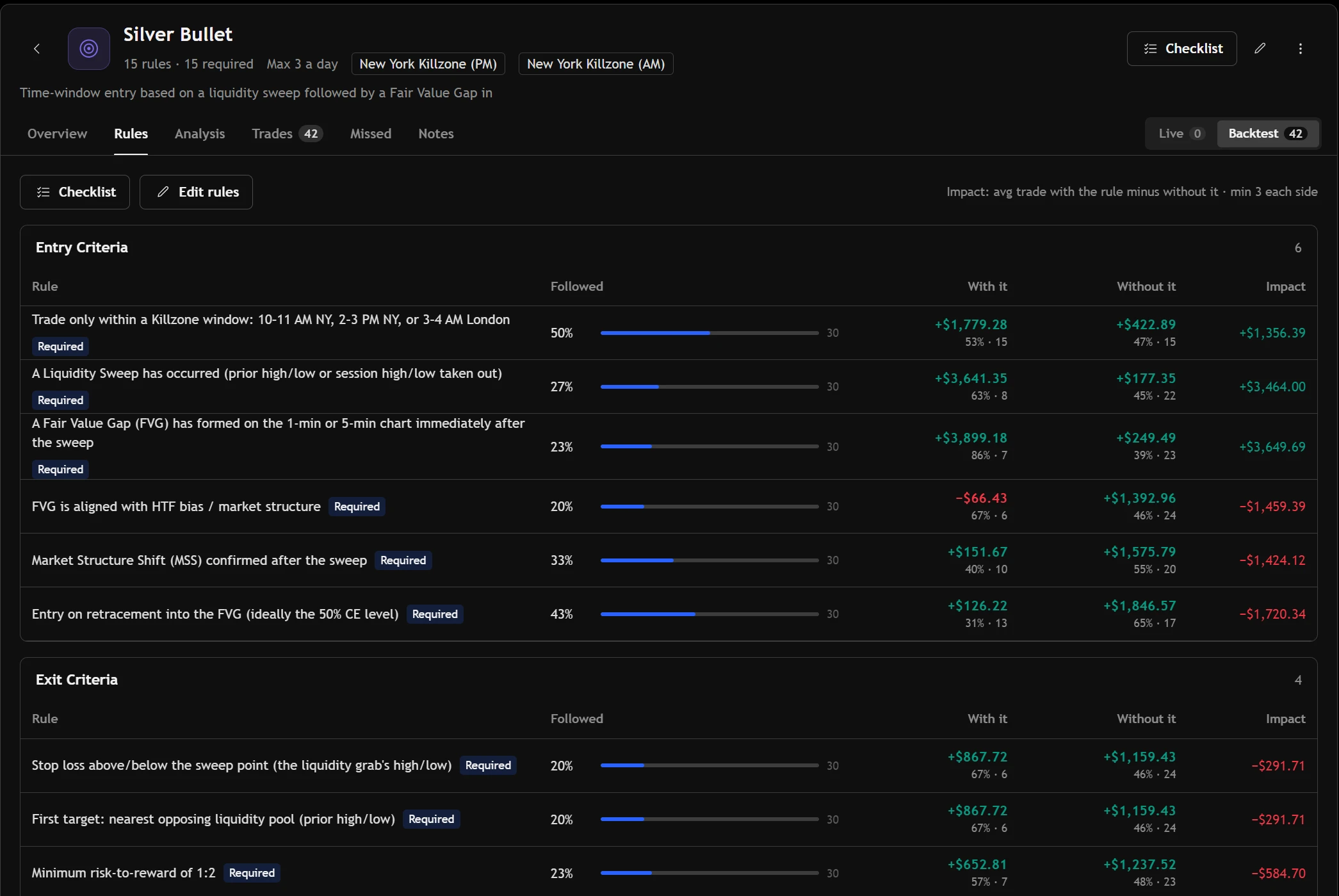Viewport: 1339px width, 896px height.
Task: Click the +$1,846.57 Without it value
Action: click(1139, 606)
